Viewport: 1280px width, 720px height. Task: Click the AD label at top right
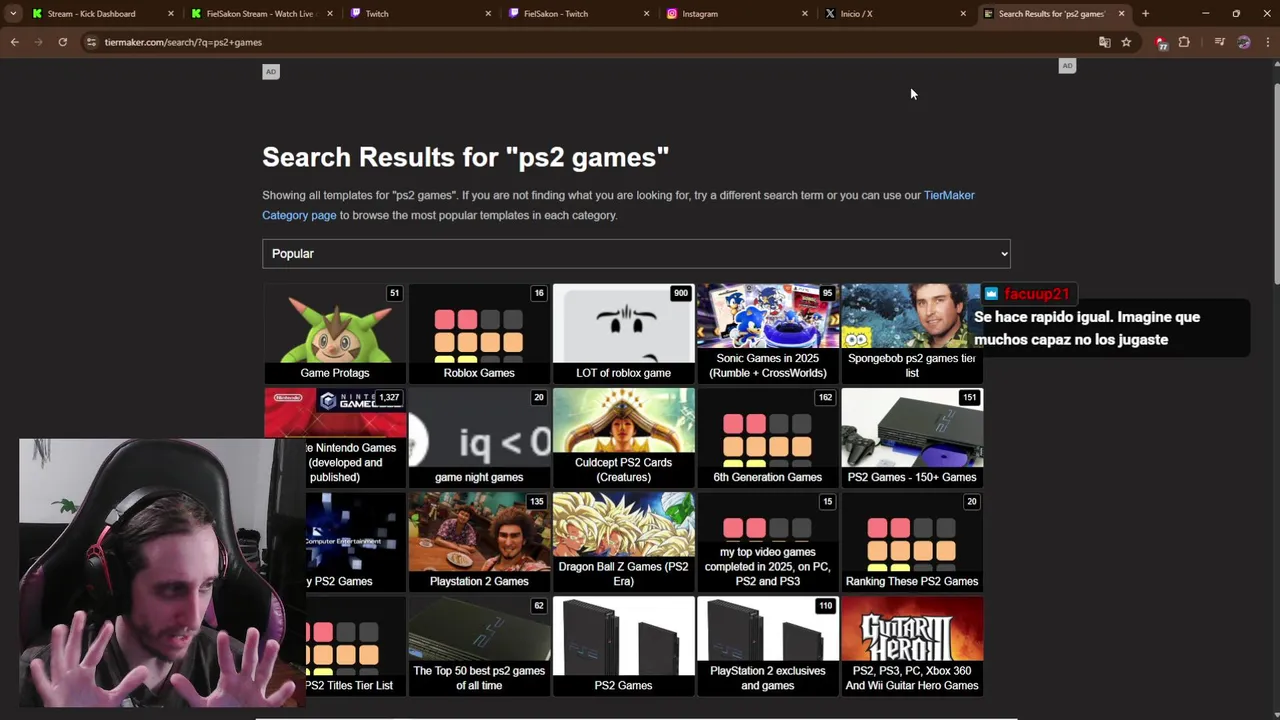coord(1067,66)
